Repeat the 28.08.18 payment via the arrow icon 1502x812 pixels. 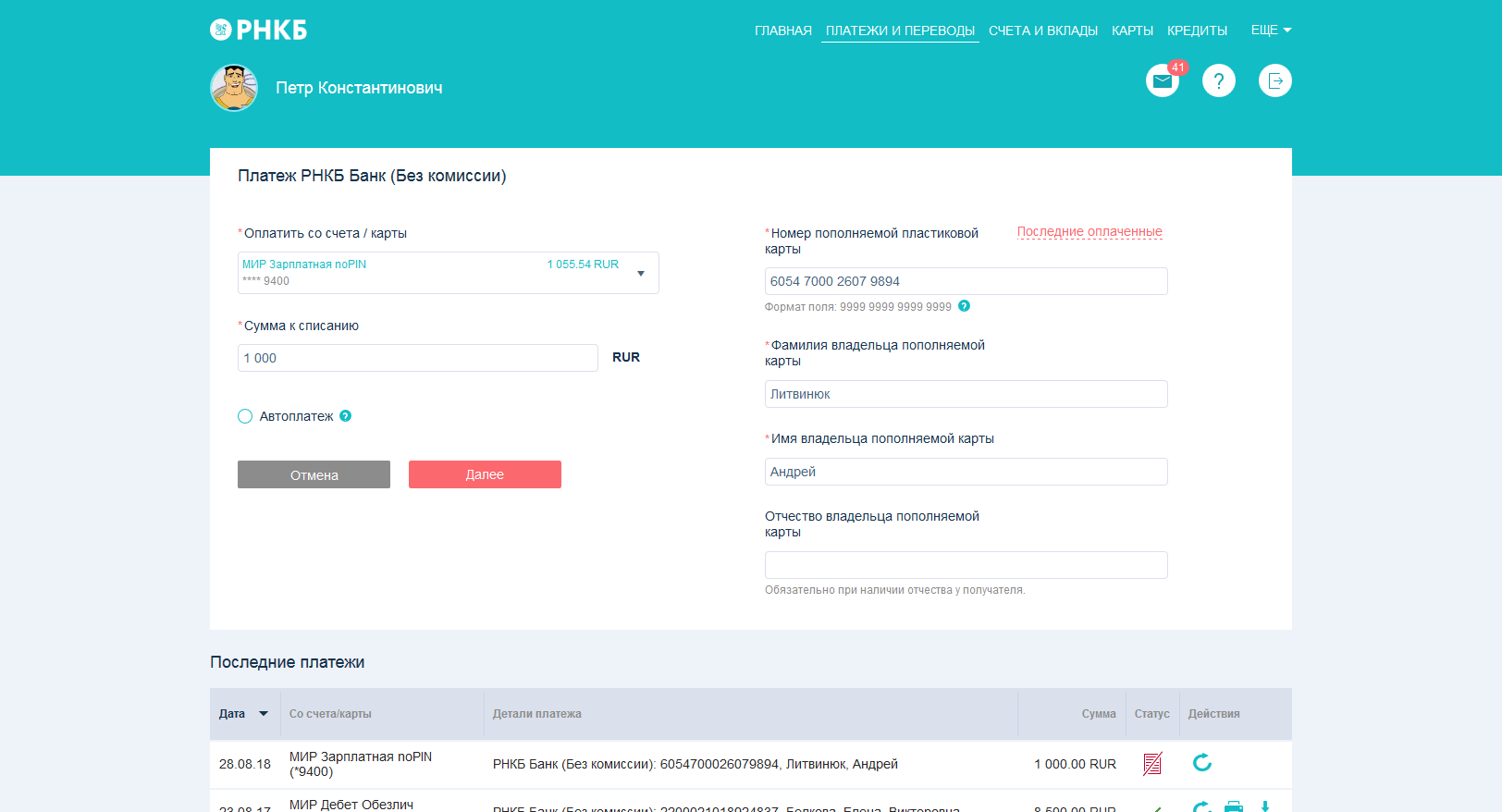pos(1202,763)
